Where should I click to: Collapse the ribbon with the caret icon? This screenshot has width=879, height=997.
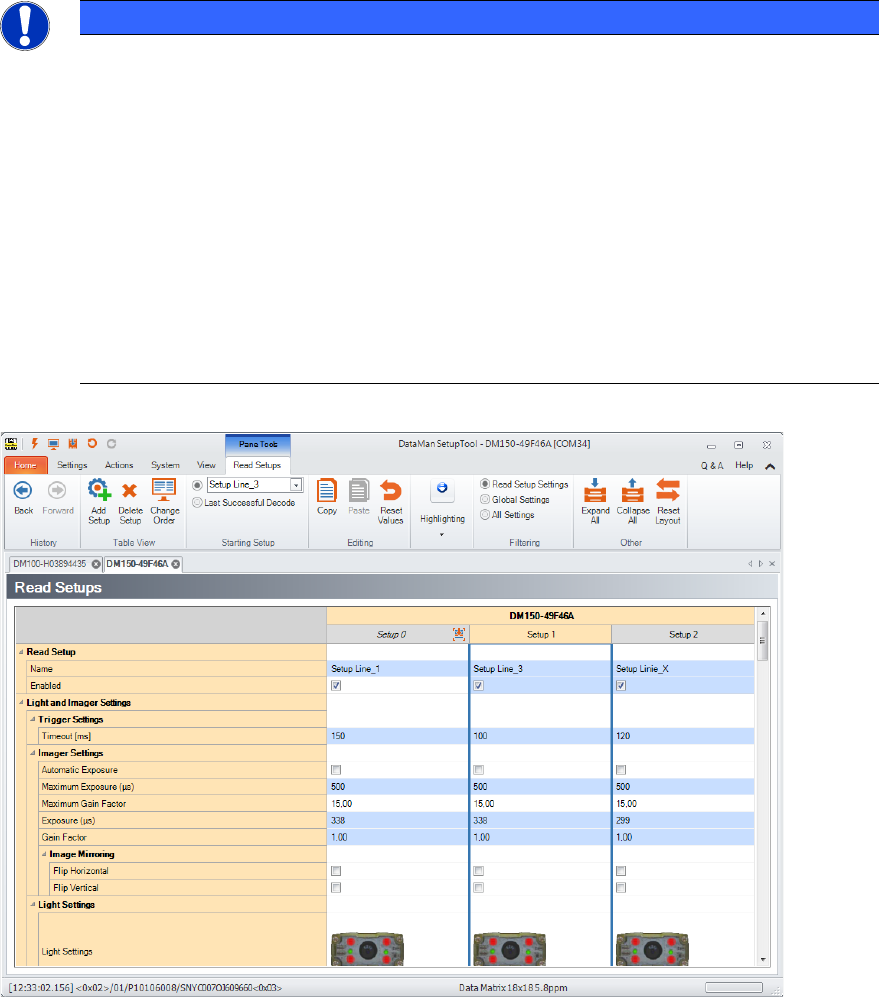tap(770, 466)
